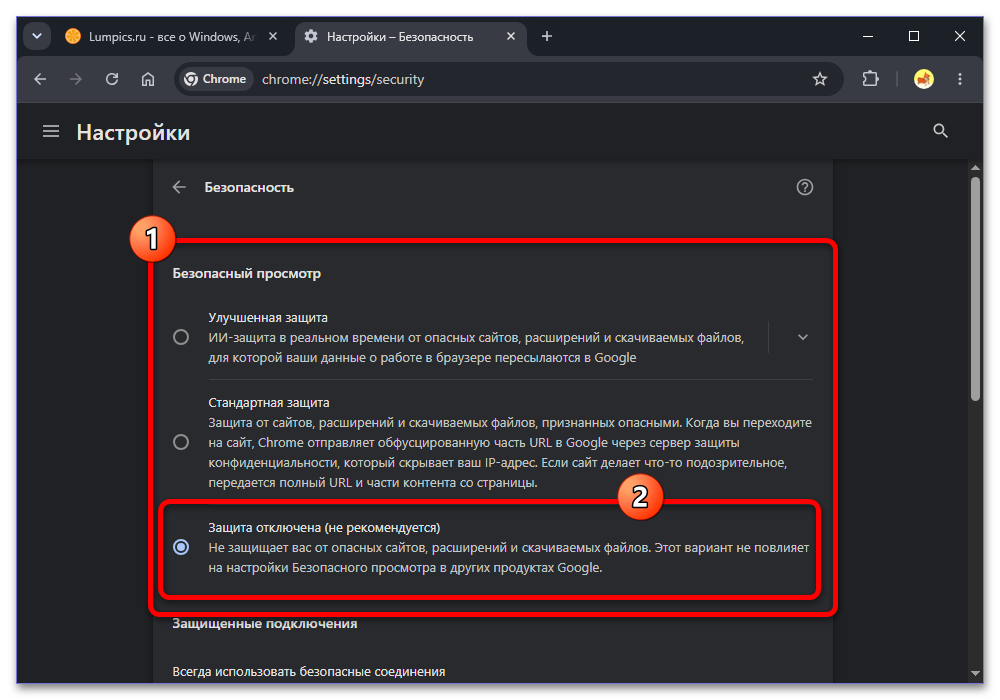This screenshot has height=700, width=1000.
Task: Open the home page icon
Action: (x=148, y=79)
